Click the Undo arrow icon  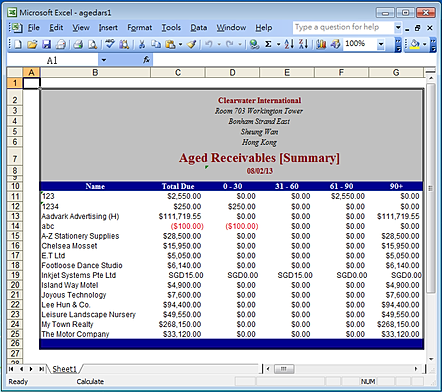(x=209, y=44)
